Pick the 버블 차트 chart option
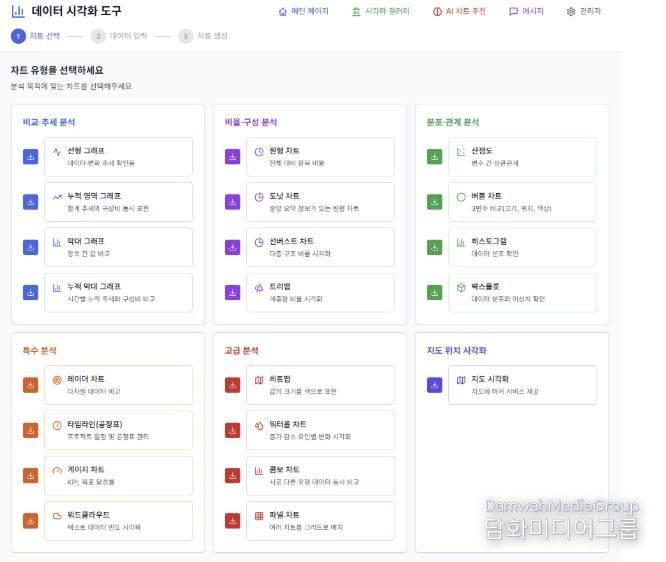The image size is (666, 562). (522, 202)
